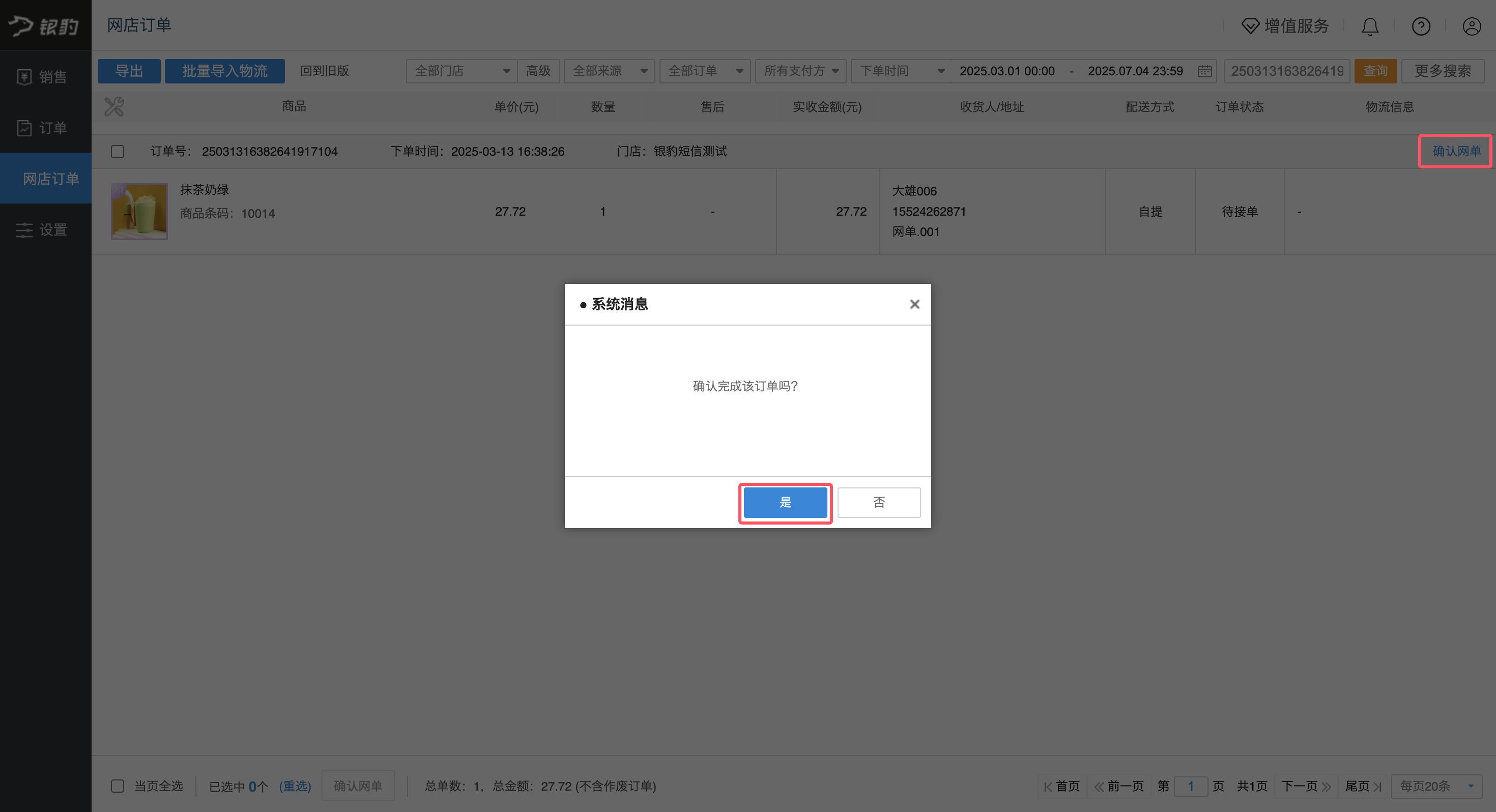Expand the 全部来源 dropdown

click(609, 71)
